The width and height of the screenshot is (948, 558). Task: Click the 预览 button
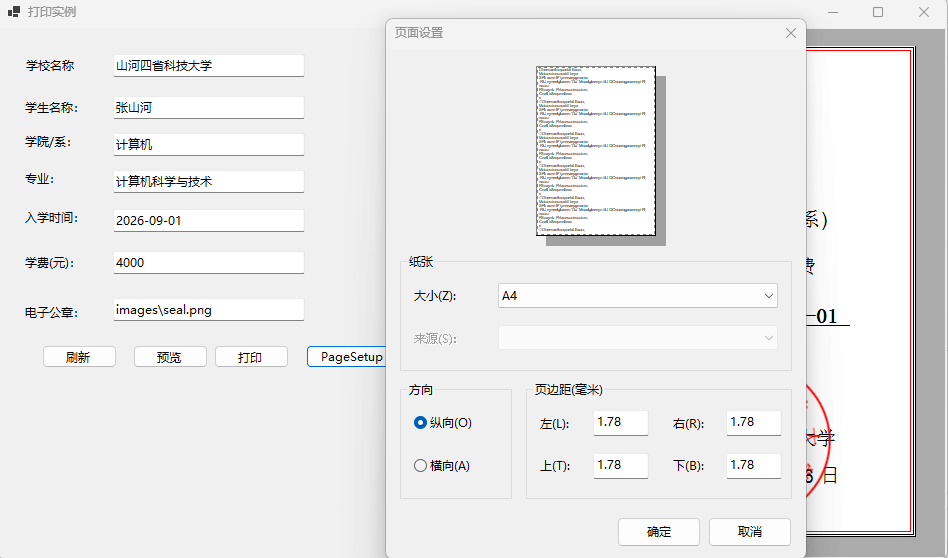(170, 357)
